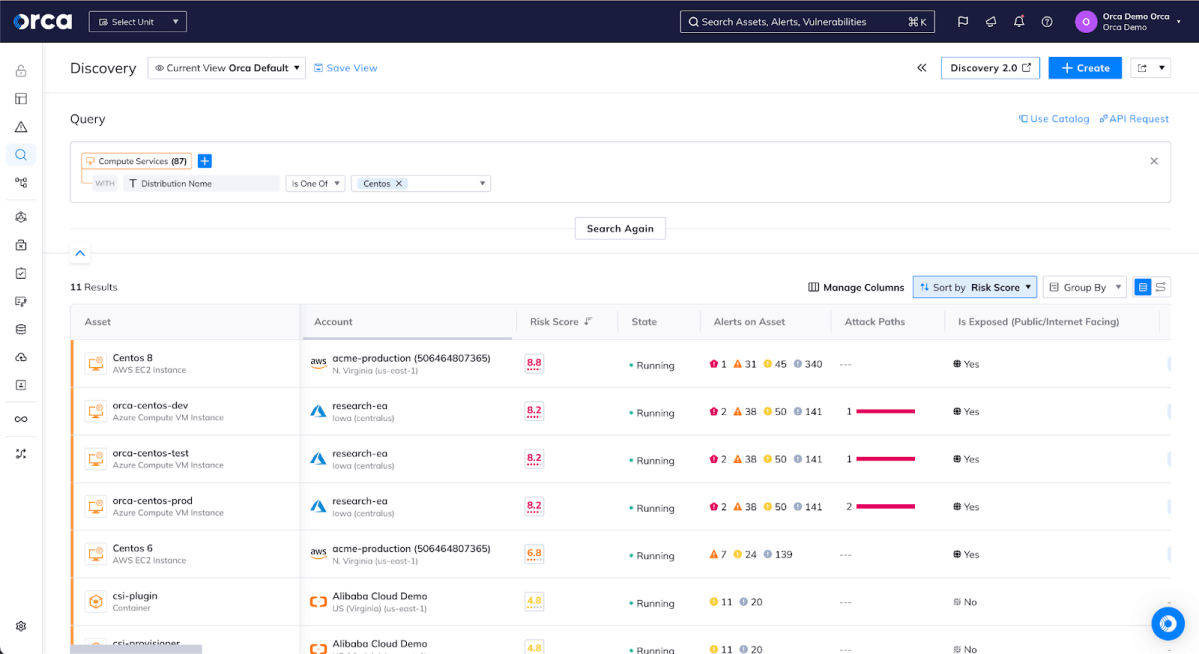Click the export share icon button
The image size is (1199, 654).
click(1142, 68)
